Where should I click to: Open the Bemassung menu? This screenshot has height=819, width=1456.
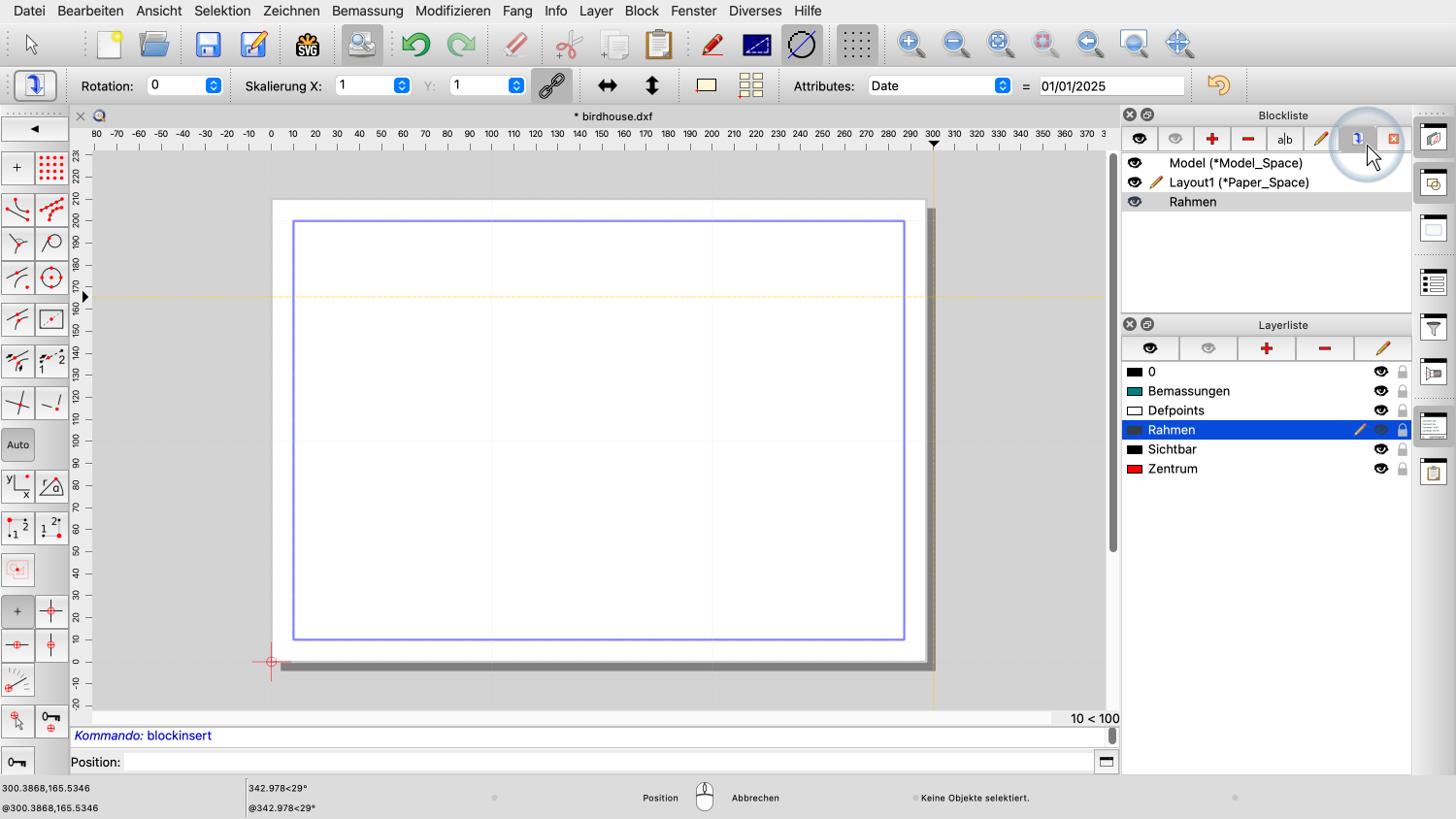coord(367,11)
